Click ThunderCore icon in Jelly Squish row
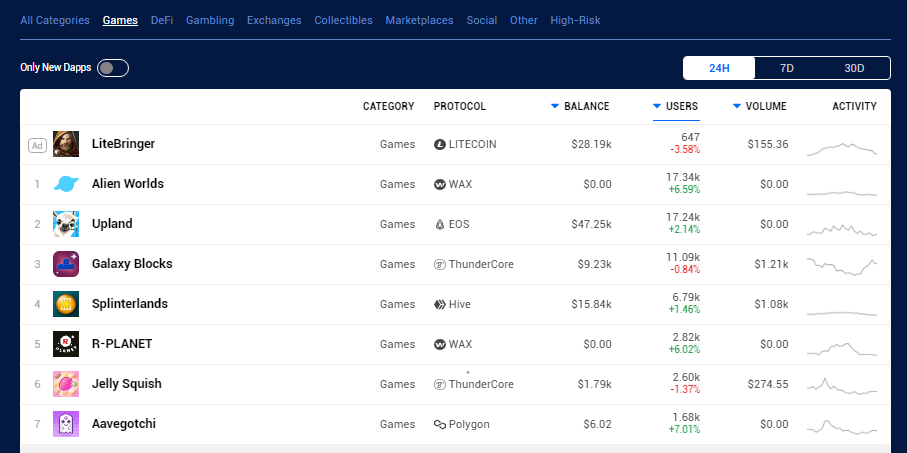 (x=440, y=384)
